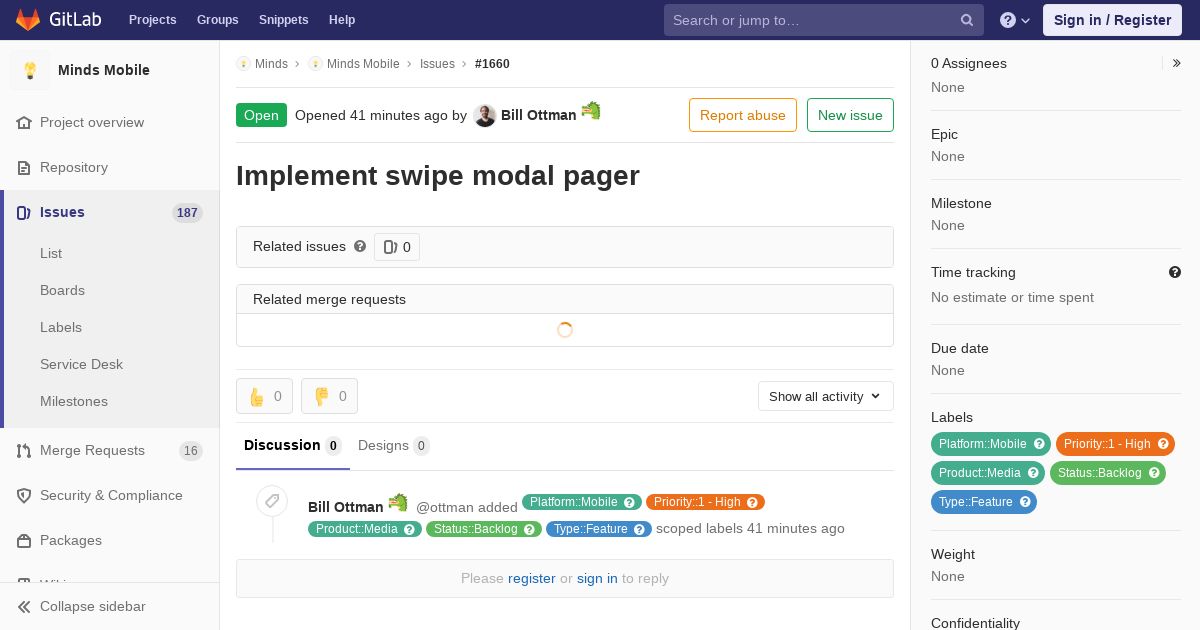1200x630 pixels.
Task: Give a thumbs up reaction
Action: point(265,396)
